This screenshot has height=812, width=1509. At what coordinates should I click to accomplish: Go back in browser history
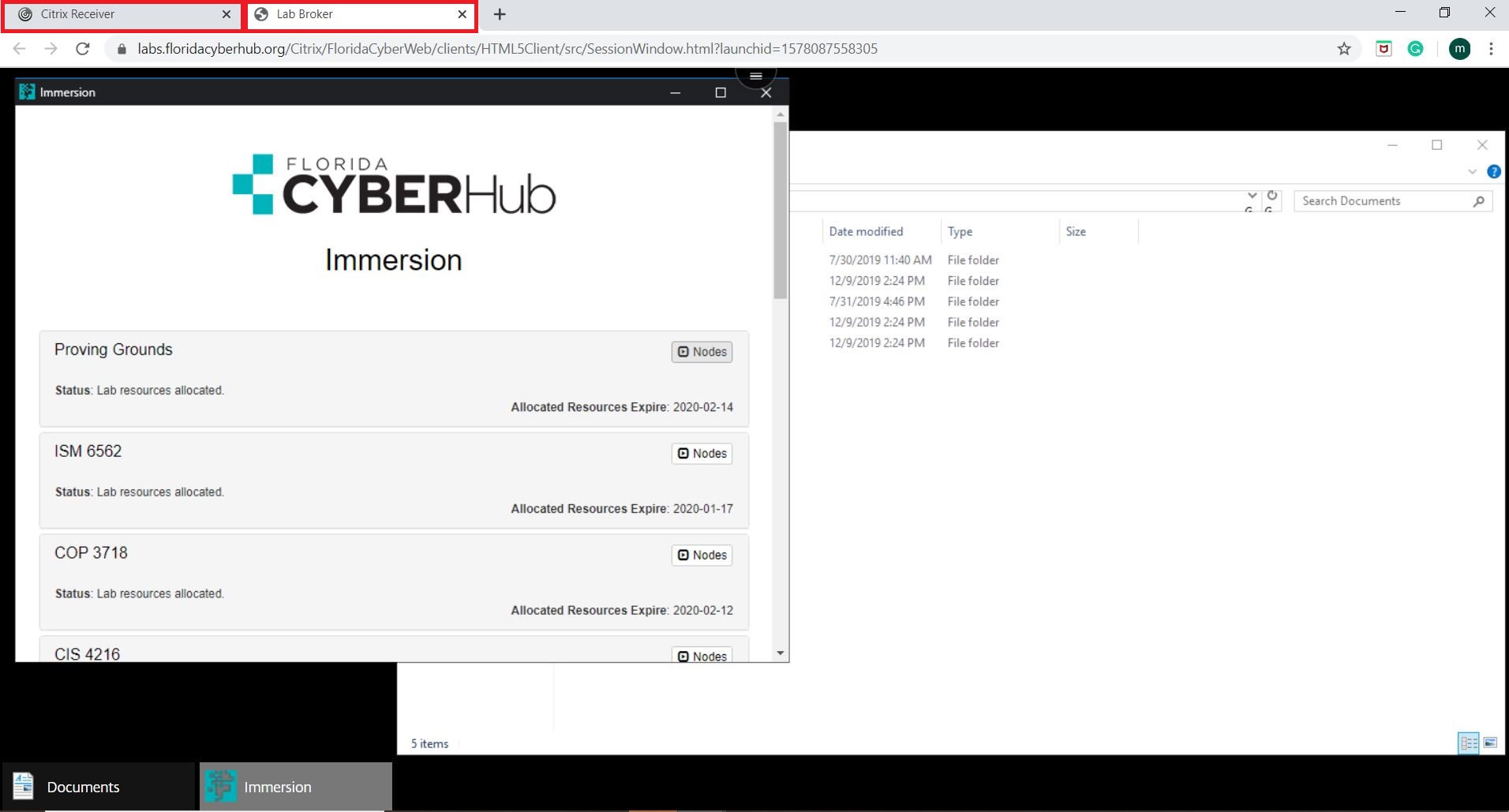click(x=20, y=49)
